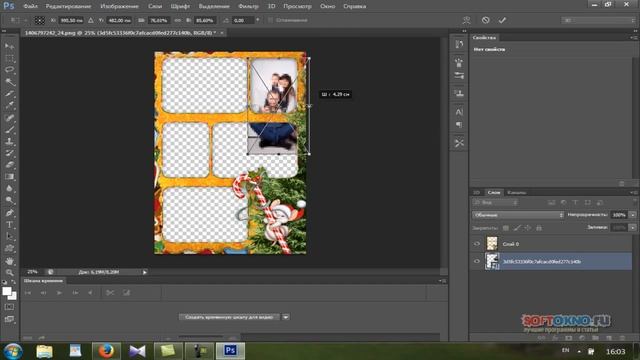Open the Файл menu
This screenshot has height=360, width=640.
tap(31, 6)
